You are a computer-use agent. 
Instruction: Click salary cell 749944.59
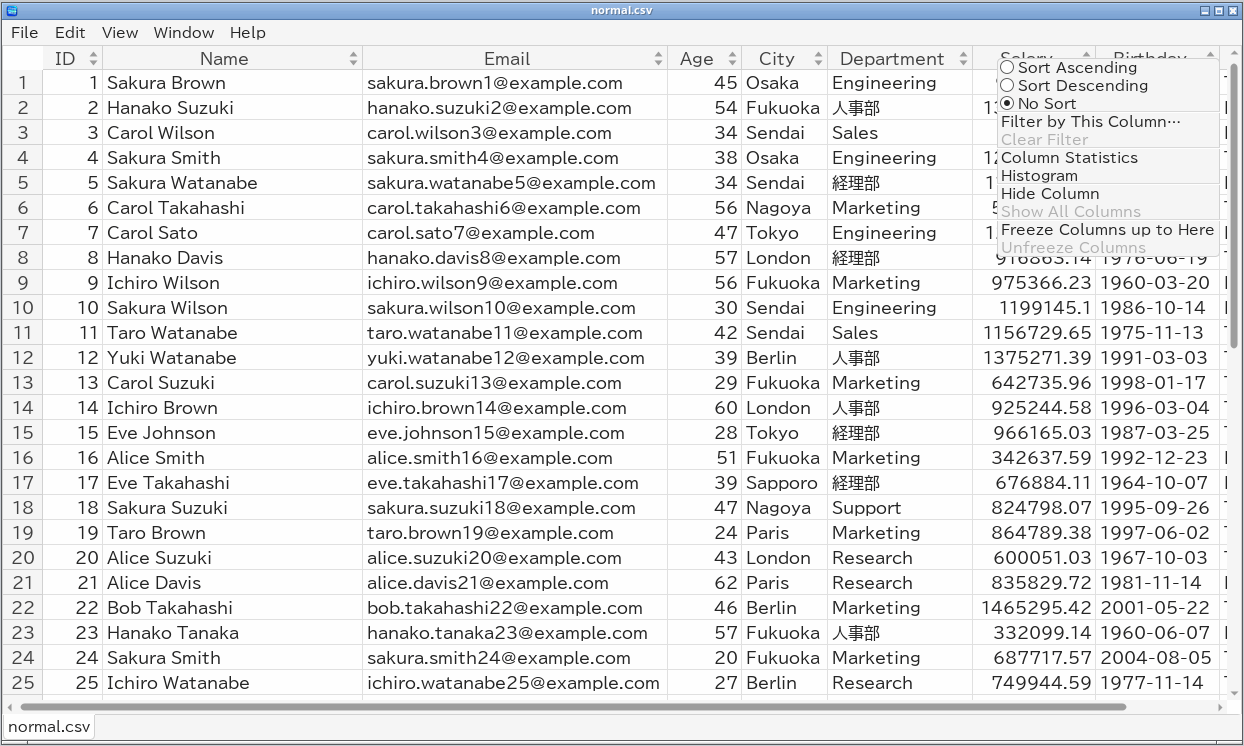point(1034,683)
